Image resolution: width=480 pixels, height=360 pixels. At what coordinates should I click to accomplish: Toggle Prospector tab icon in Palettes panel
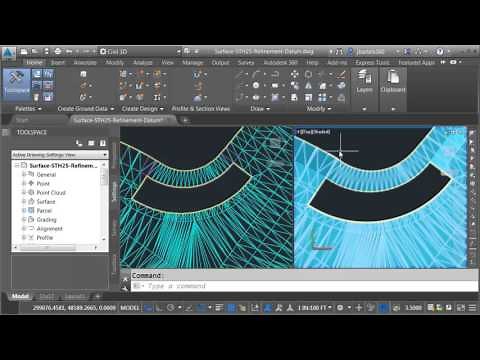pos(37,74)
